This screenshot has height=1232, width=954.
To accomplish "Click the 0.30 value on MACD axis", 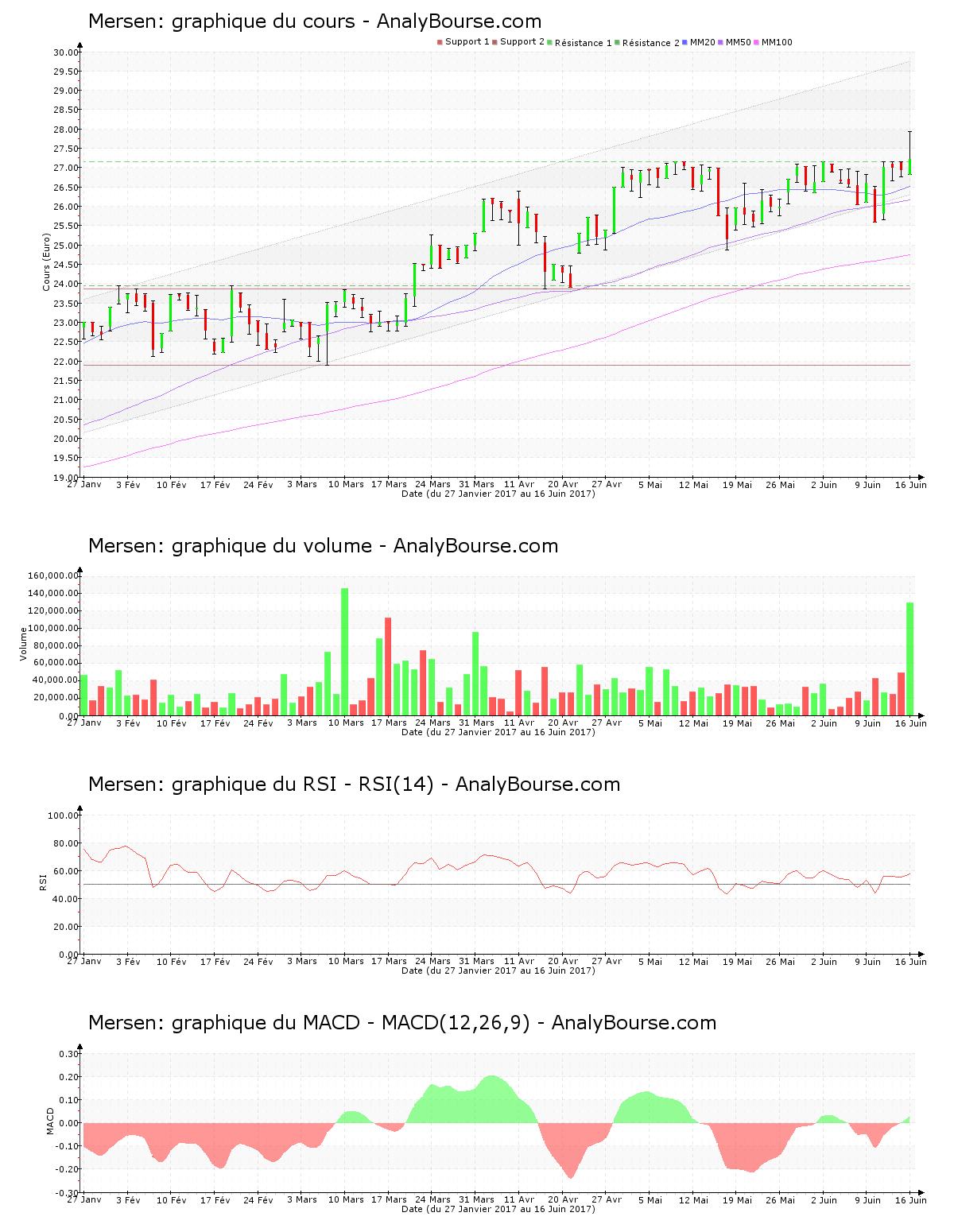I will coord(69,1054).
